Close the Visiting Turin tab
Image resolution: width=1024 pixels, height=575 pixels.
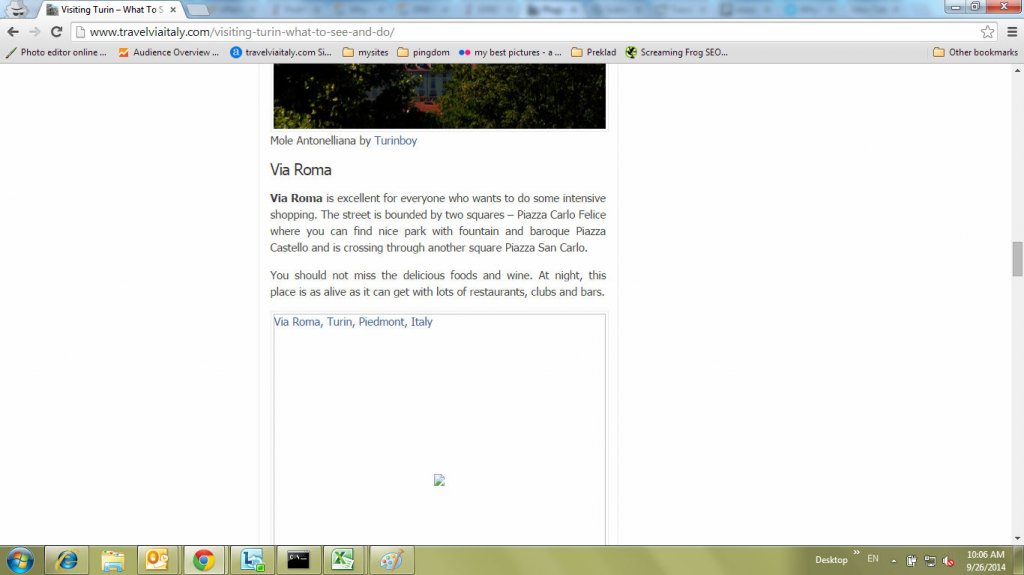(x=173, y=10)
